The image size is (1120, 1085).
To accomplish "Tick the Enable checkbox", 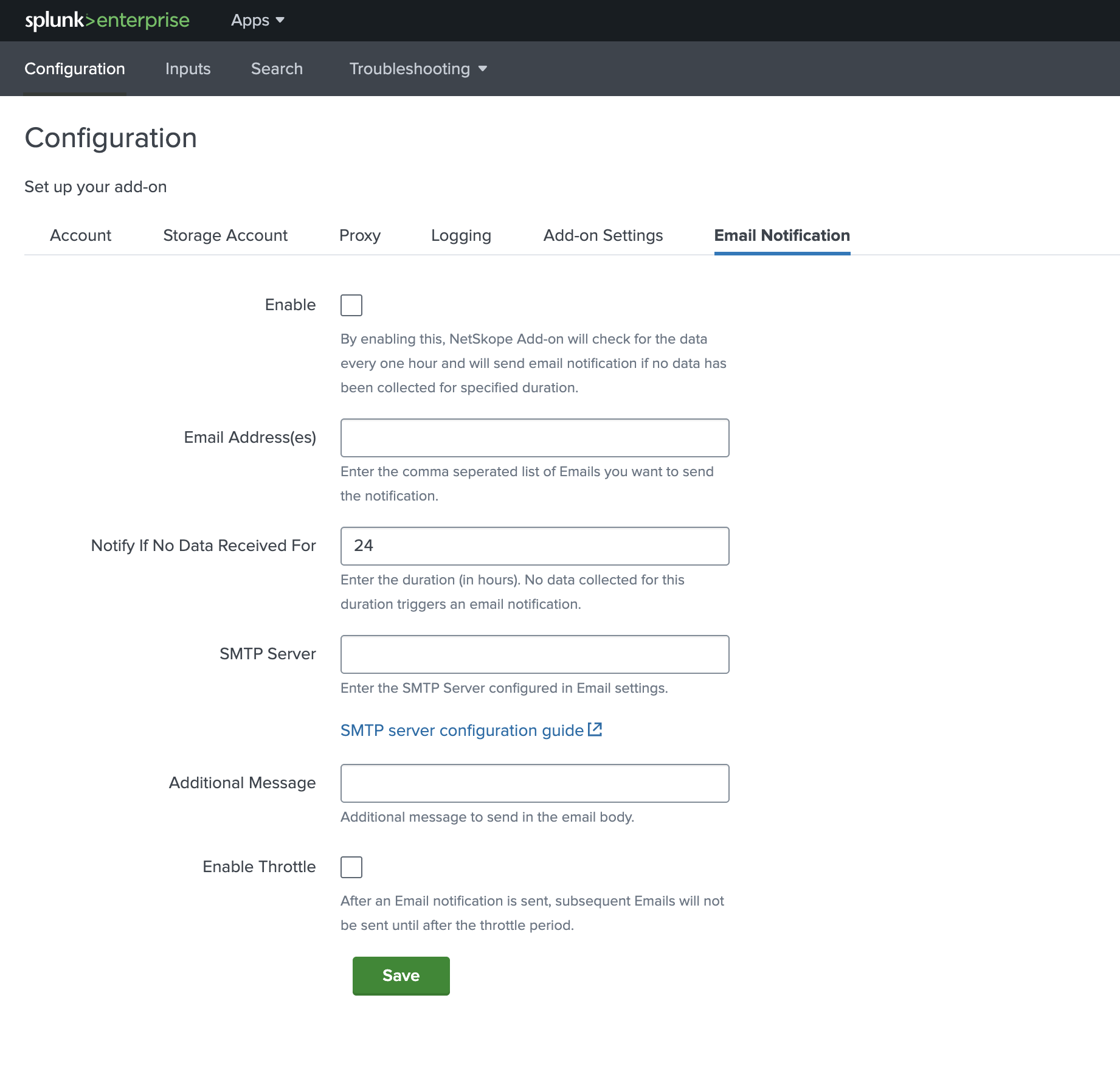I will (x=351, y=305).
